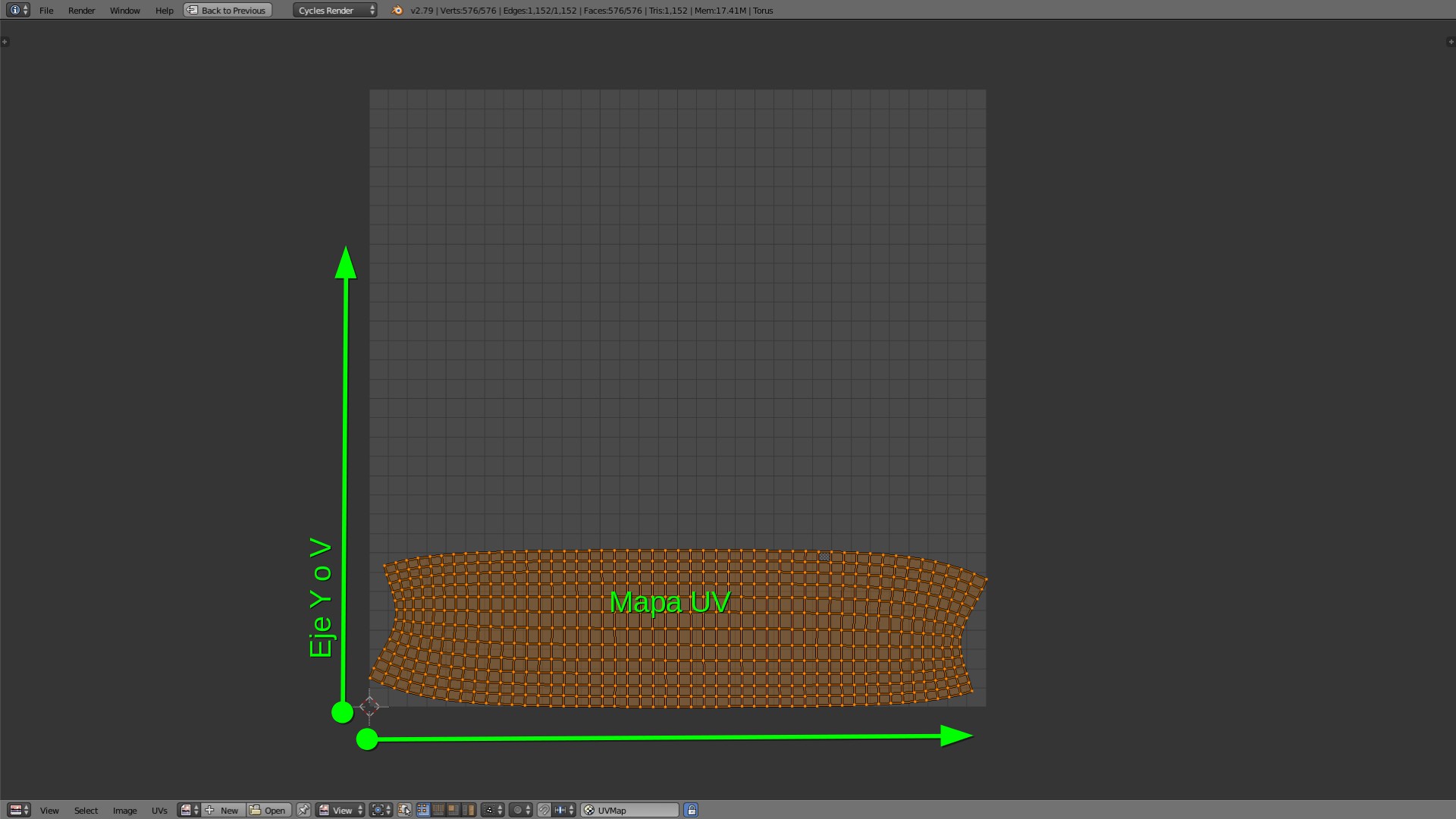Toggle the snap magnet icon

point(544,810)
